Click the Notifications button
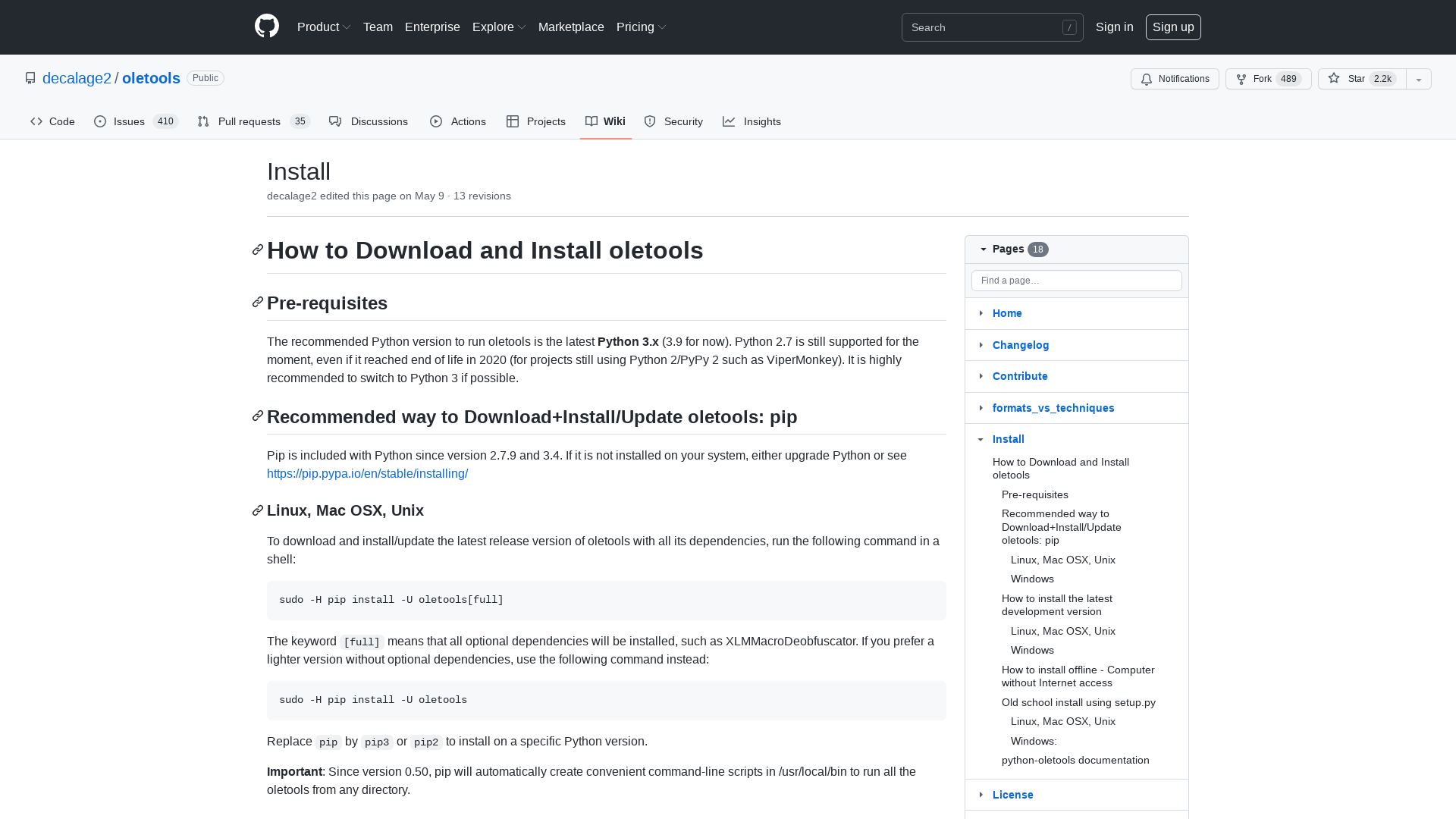The image size is (1456, 819). pos(1175,79)
